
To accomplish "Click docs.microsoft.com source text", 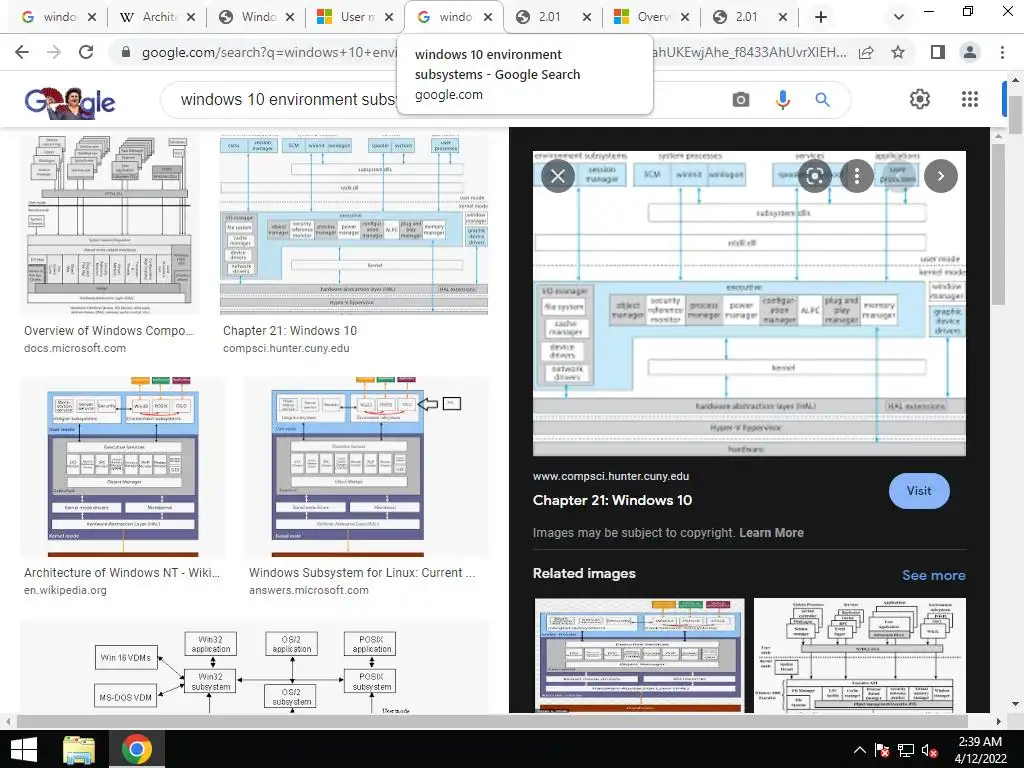I will coord(74,348).
